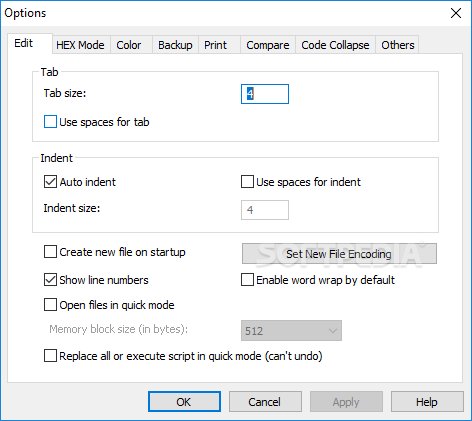
Task: Check Use spaces for indent
Action: click(x=247, y=182)
